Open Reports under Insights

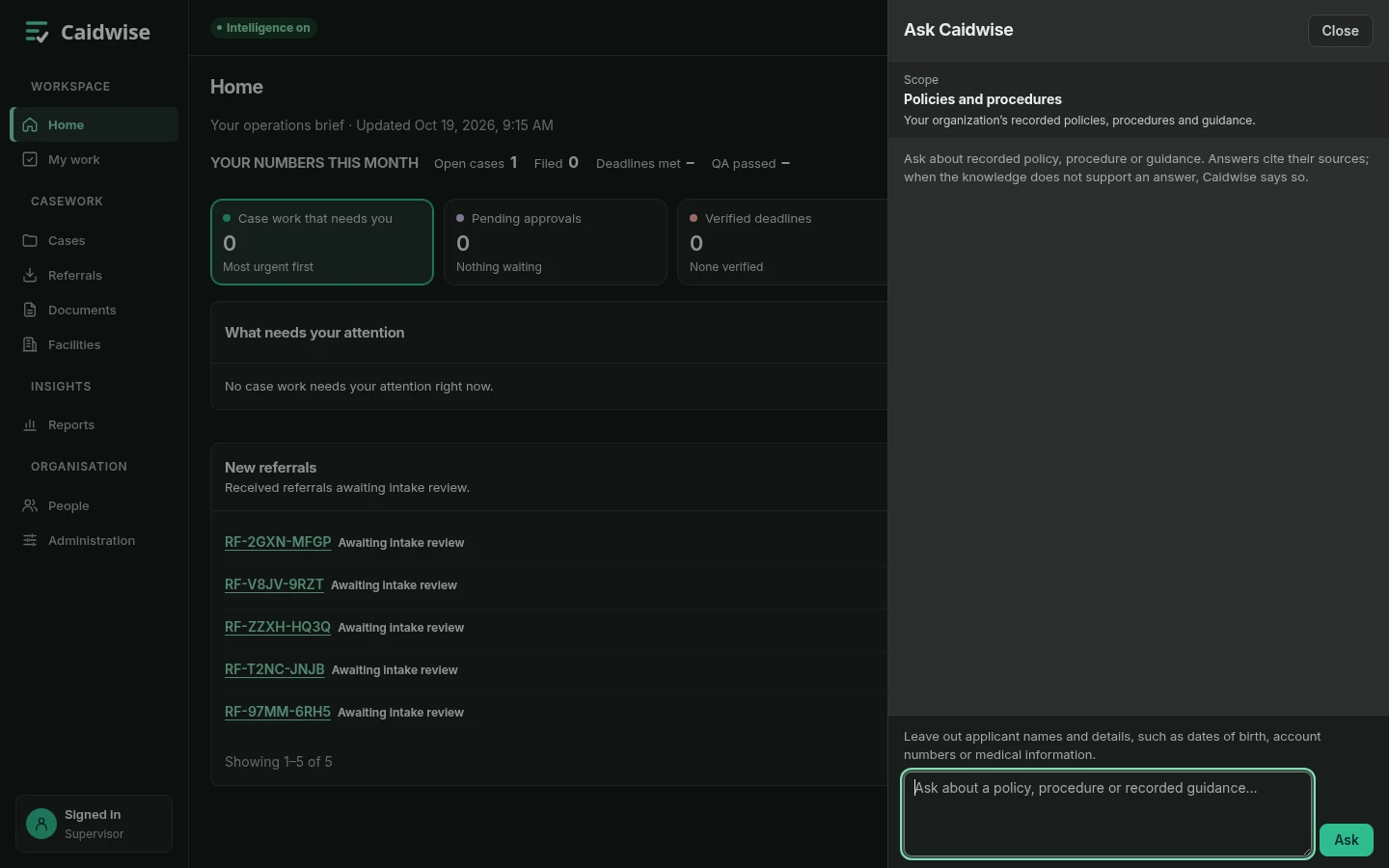(95, 424)
